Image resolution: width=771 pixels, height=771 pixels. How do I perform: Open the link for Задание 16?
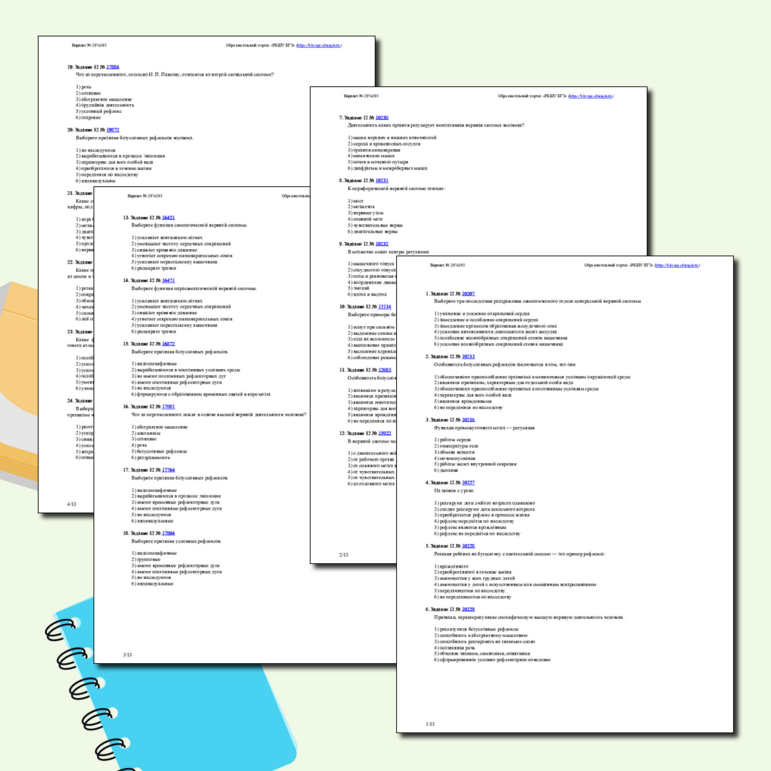(168, 407)
